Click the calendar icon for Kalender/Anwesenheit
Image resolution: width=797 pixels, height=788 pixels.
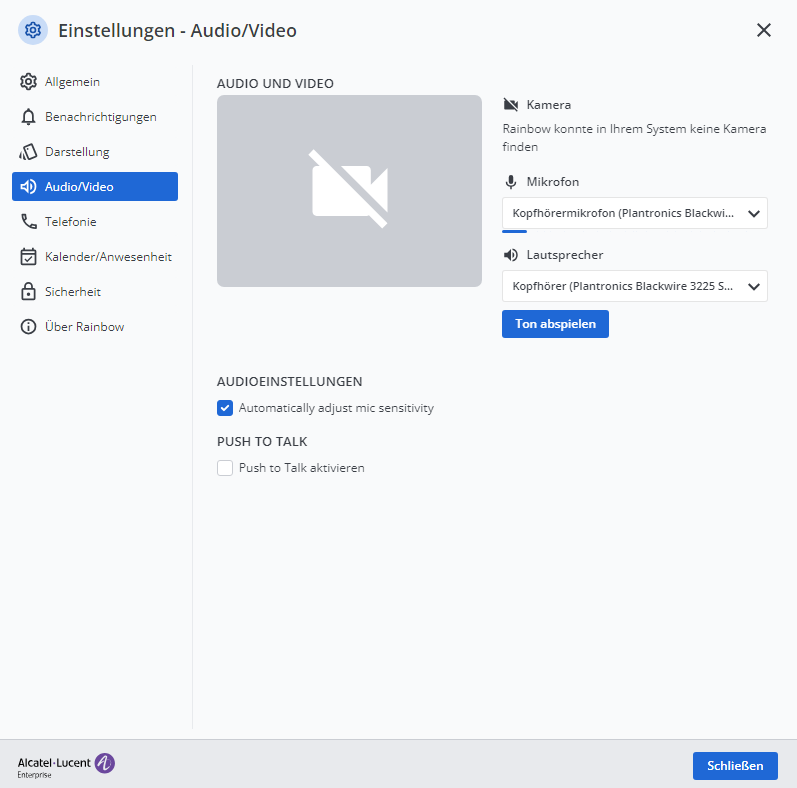[29, 257]
